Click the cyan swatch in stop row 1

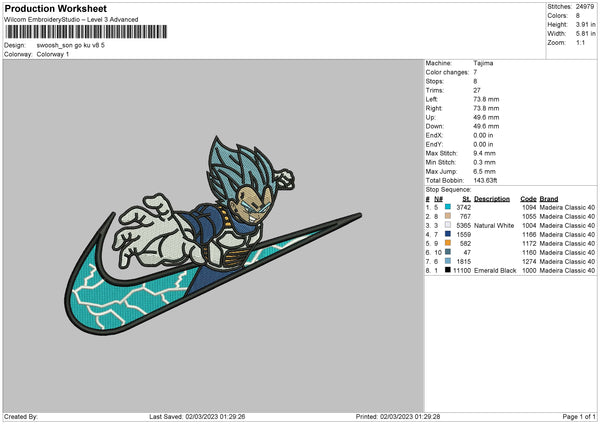tap(448, 207)
